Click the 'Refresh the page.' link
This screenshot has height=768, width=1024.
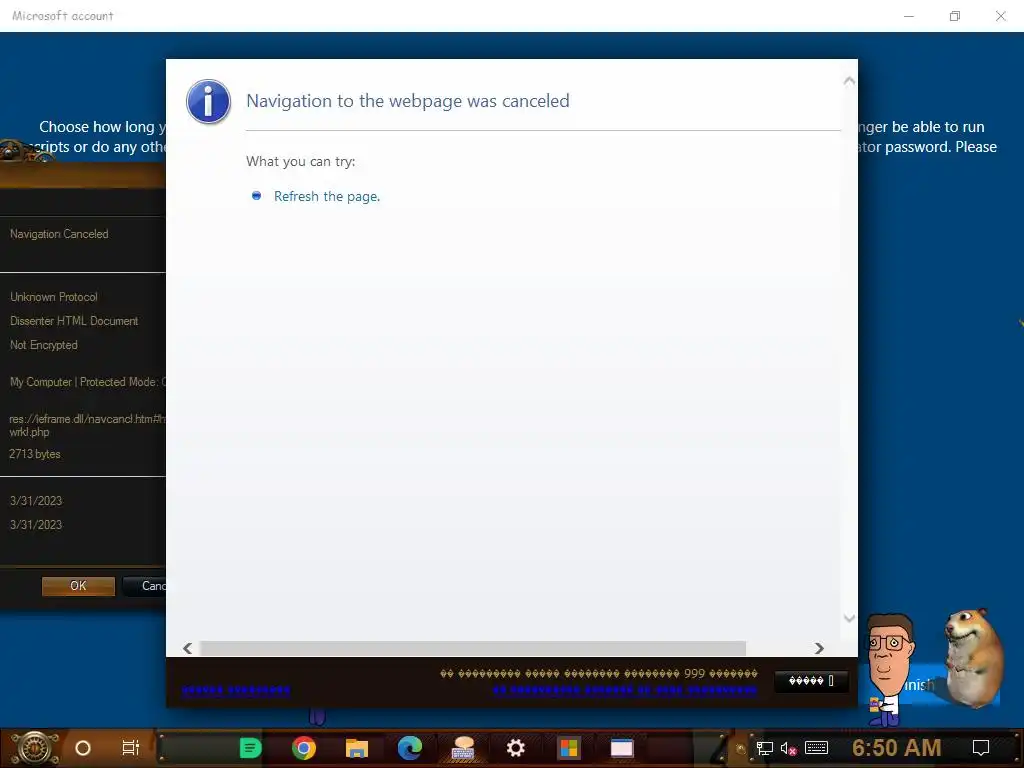(327, 197)
